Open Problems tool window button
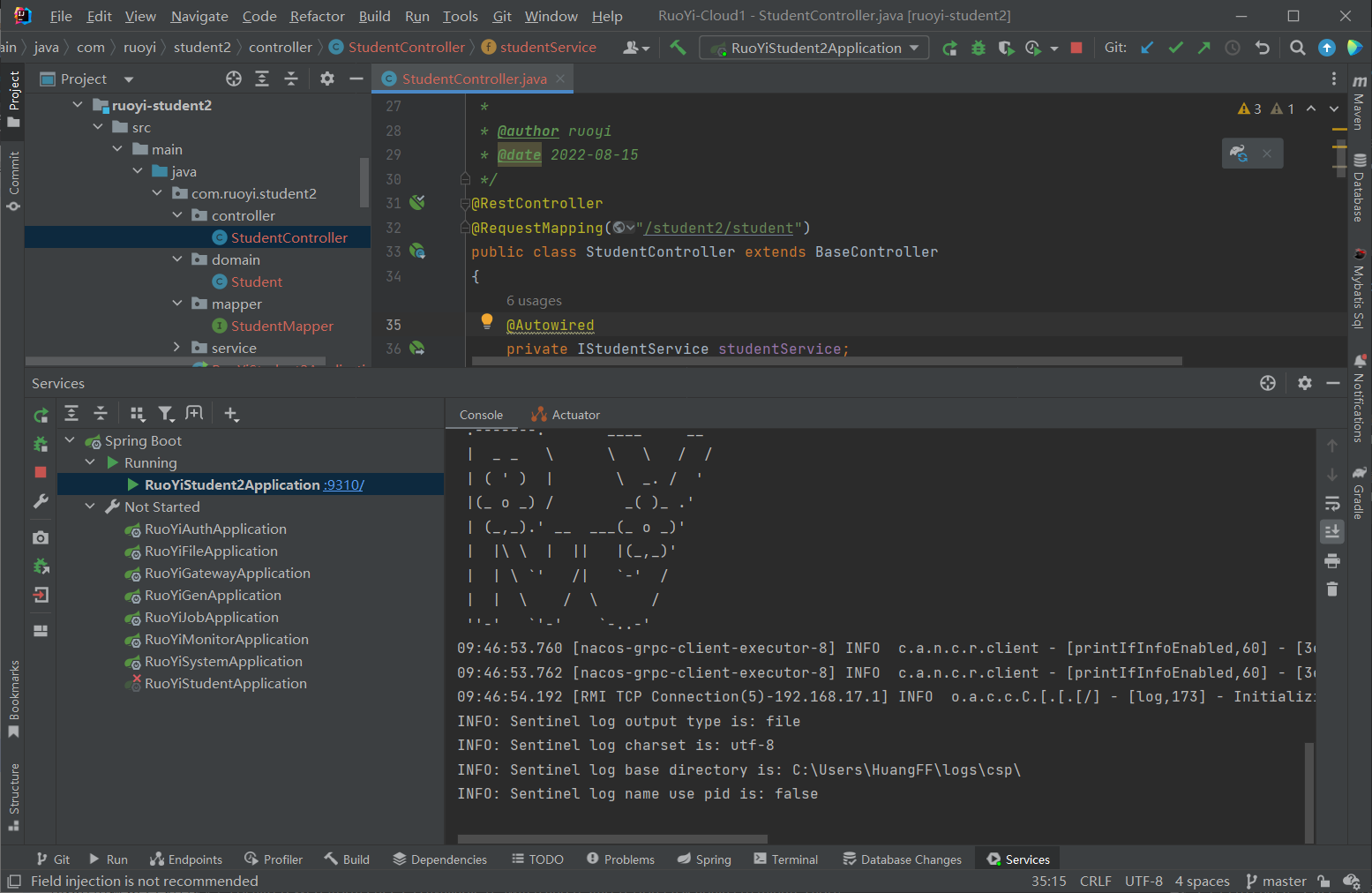 [x=620, y=859]
